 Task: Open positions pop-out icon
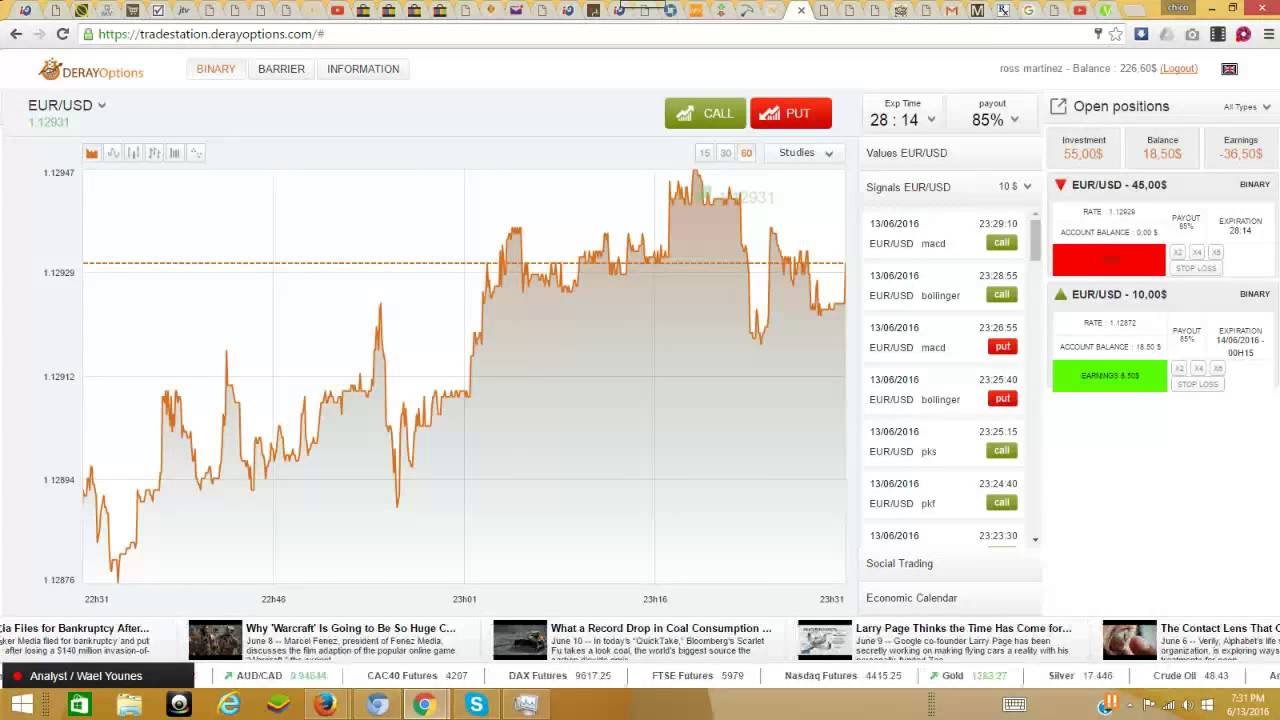click(1058, 106)
